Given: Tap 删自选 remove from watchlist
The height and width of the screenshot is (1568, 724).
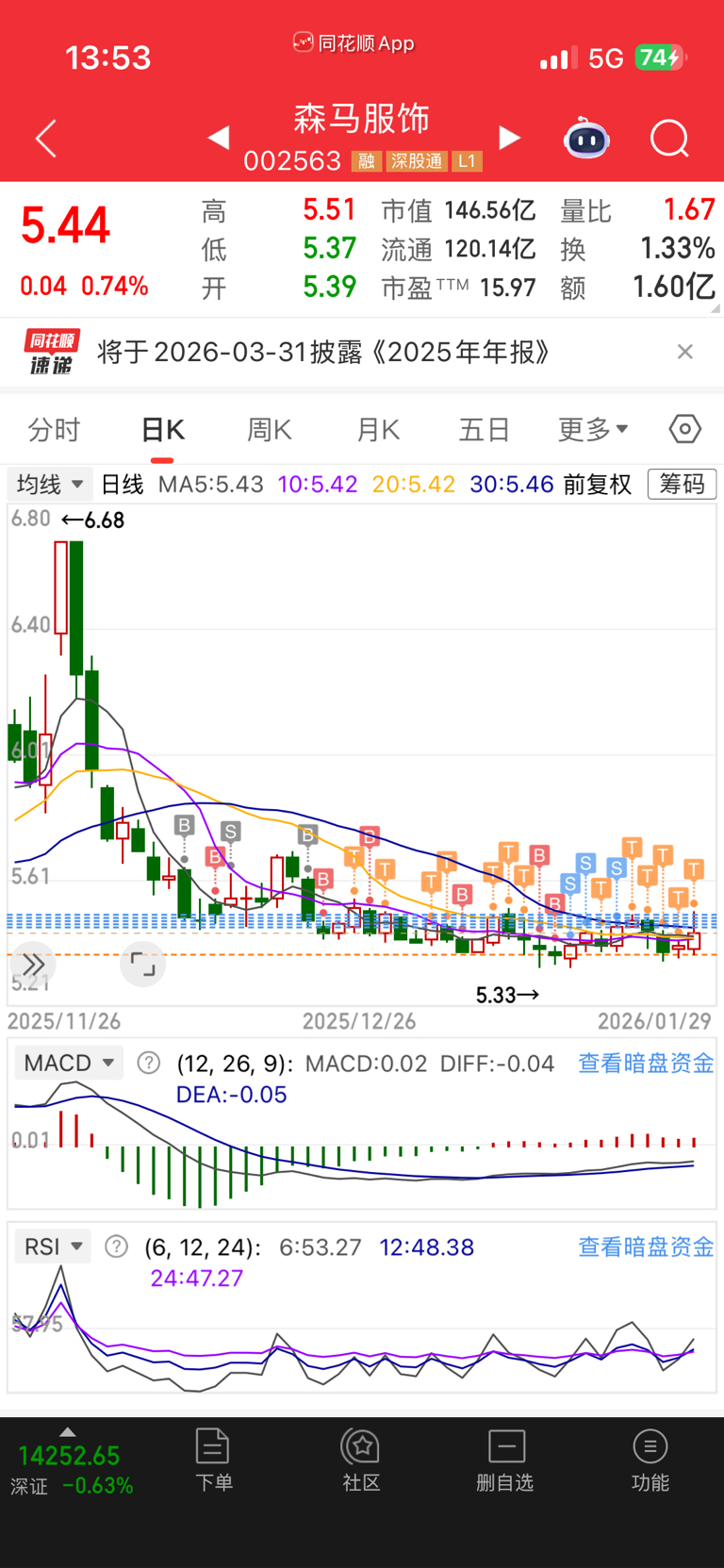Looking at the screenshot, I should 505,1460.
